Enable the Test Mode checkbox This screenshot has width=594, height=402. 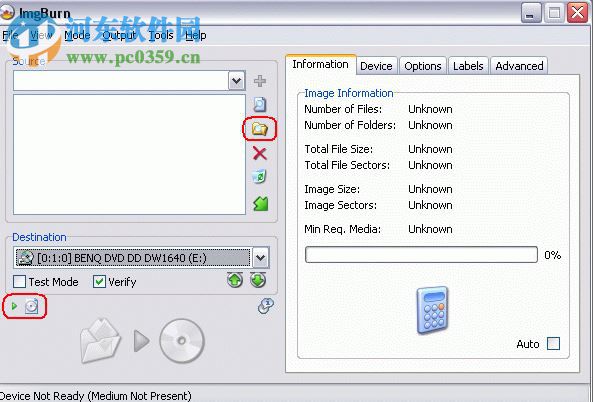pyautogui.click(x=19, y=282)
